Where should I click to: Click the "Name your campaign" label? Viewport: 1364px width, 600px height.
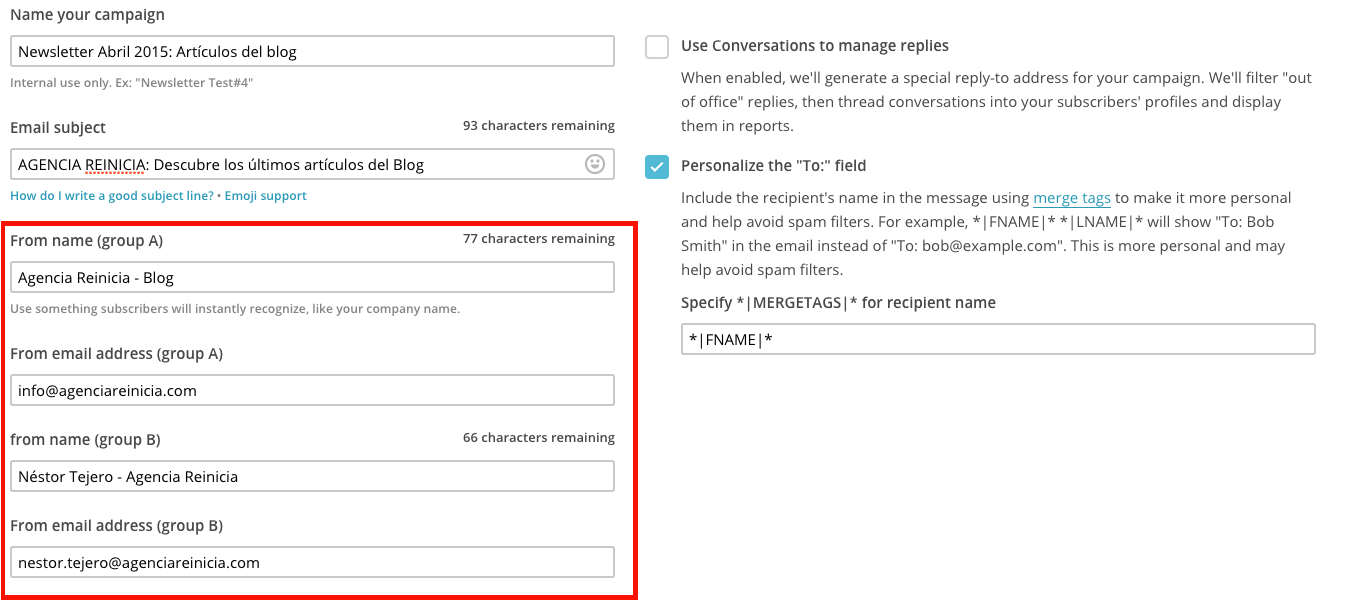88,15
